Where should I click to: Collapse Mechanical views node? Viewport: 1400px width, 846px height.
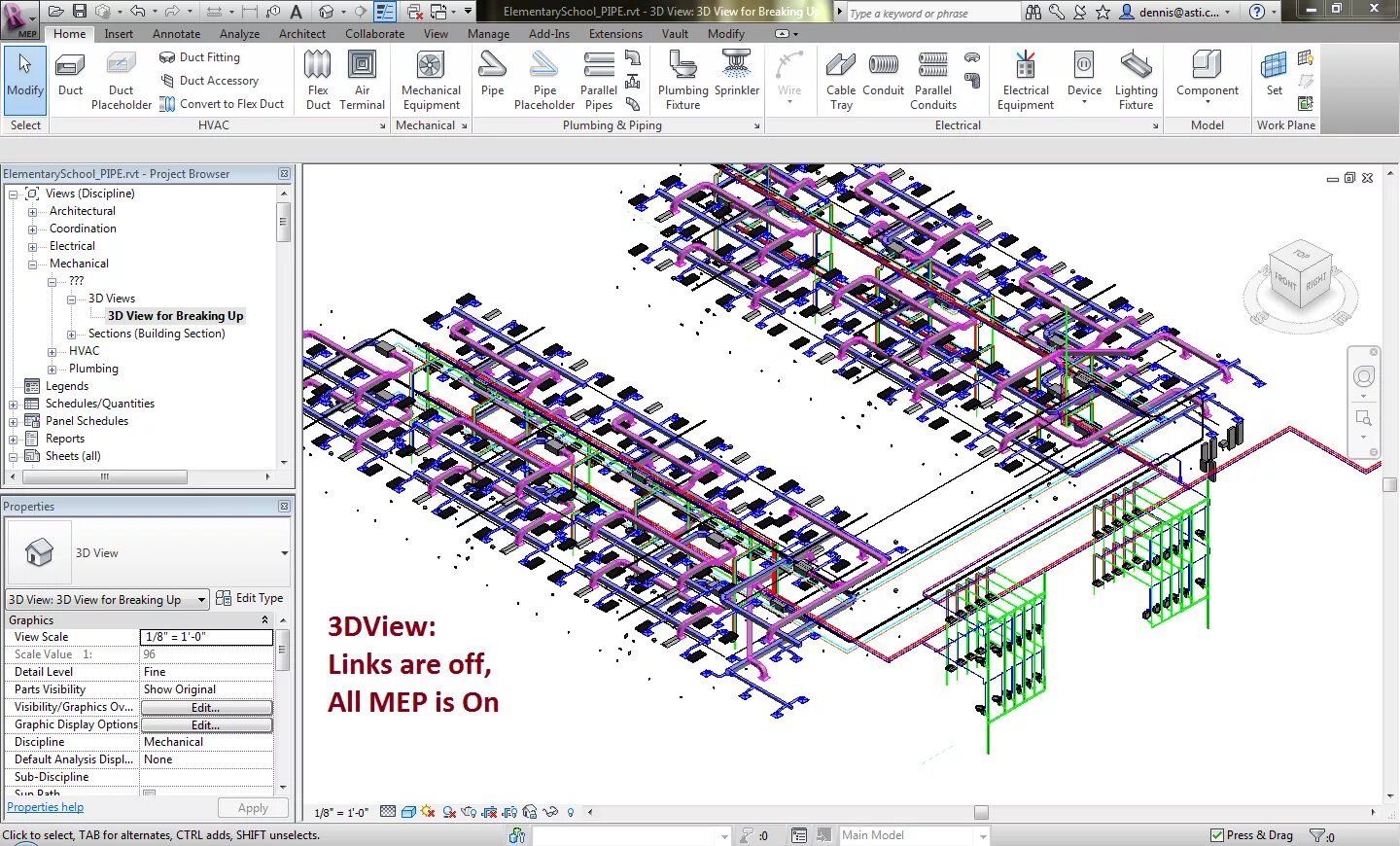point(32,264)
